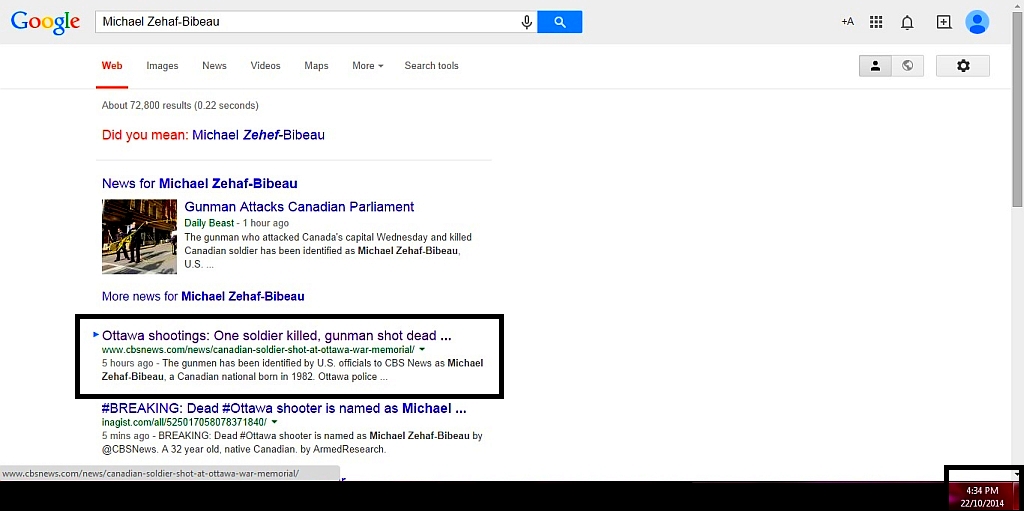This screenshot has width=1024, height=511.
Task: Click the Michael Zehef-Bibeau suggestion link
Action: click(258, 135)
